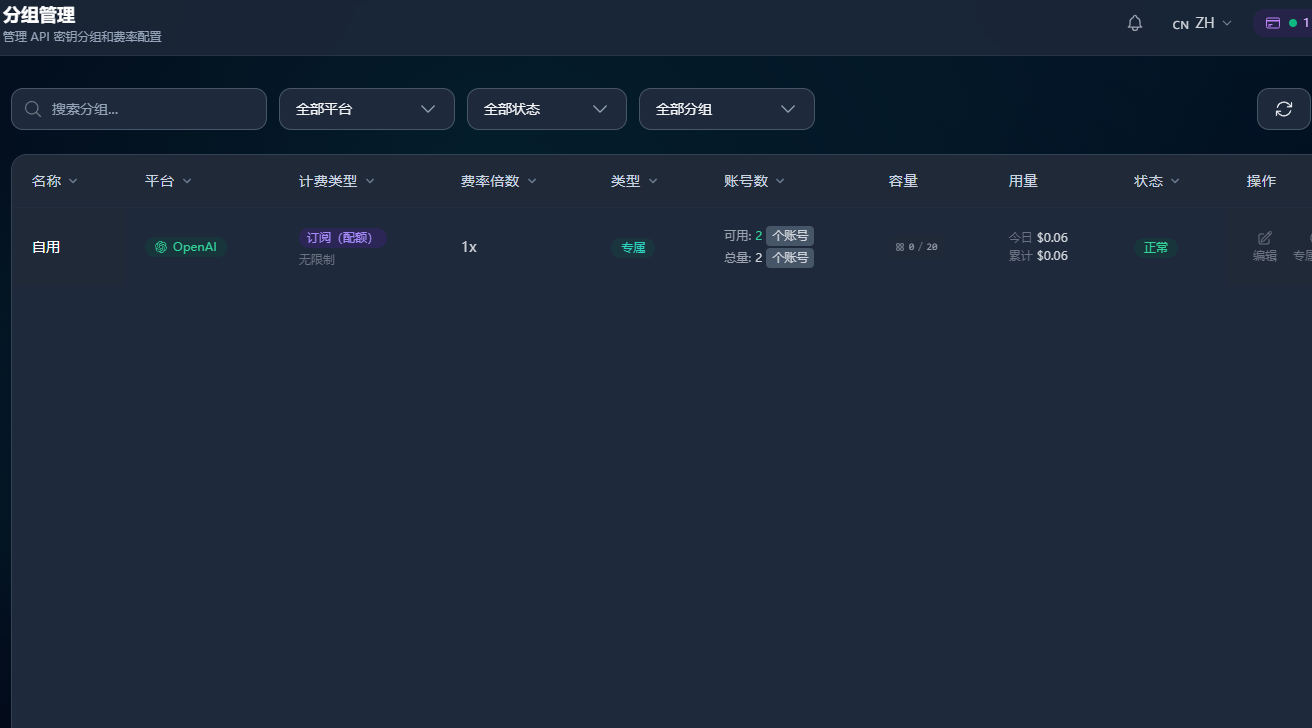Focus the 搜索分组 search field

click(x=139, y=109)
